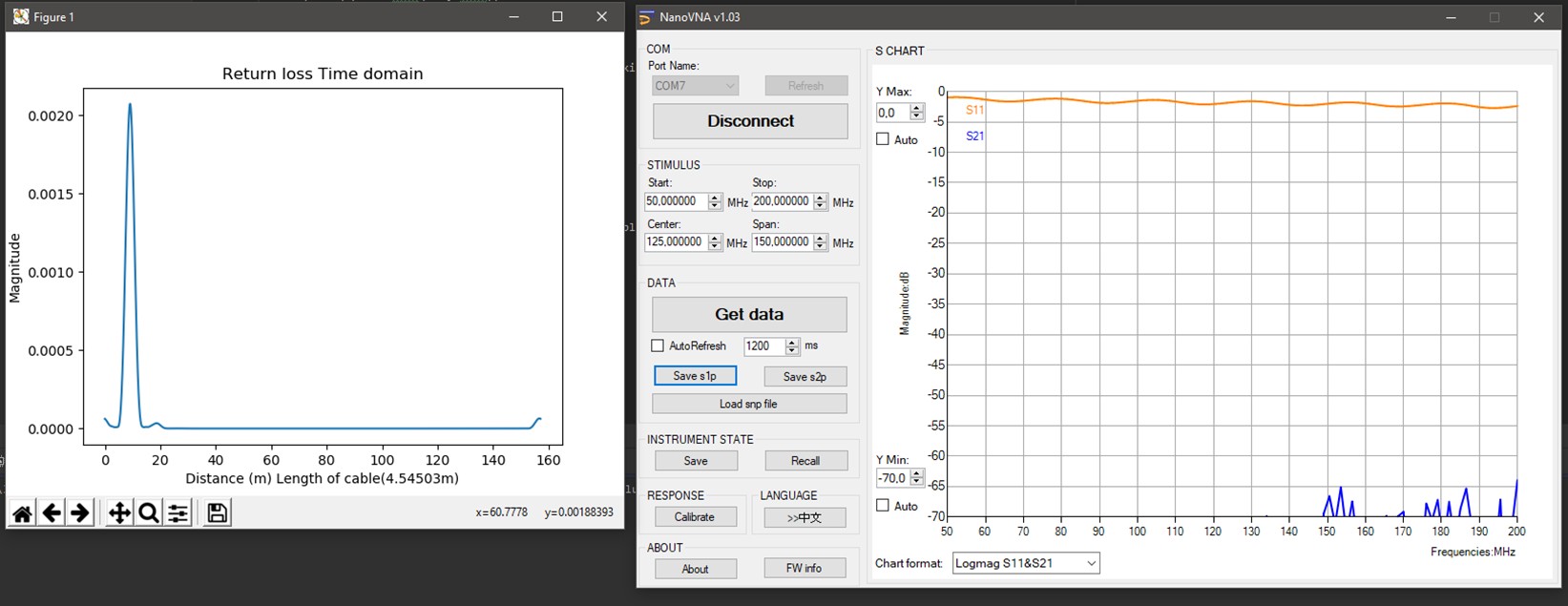Increase the Start frequency with spinner arrows

tap(715, 198)
